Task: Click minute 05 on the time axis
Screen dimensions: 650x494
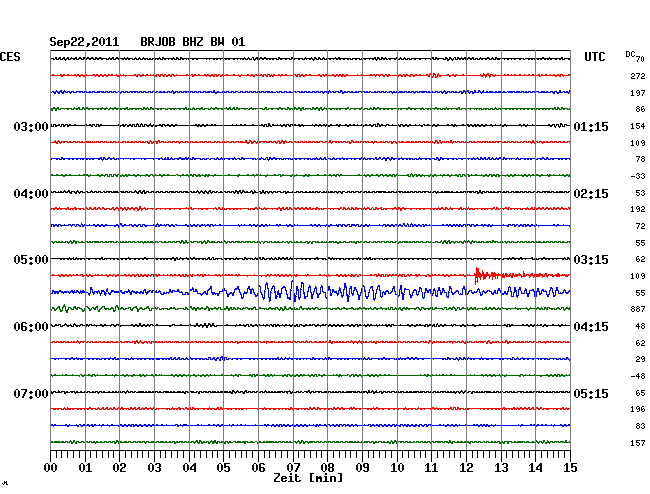Action: (223, 468)
